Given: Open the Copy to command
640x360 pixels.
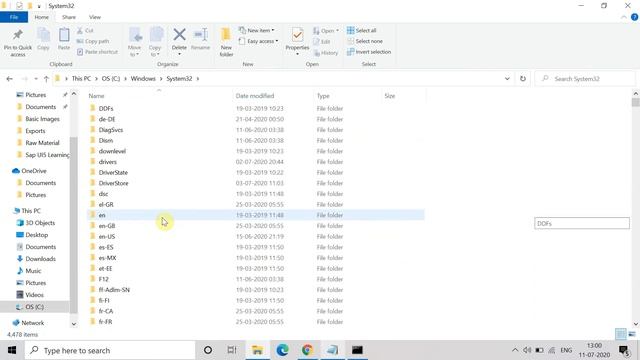Looking at the screenshot, I should 156,42.
